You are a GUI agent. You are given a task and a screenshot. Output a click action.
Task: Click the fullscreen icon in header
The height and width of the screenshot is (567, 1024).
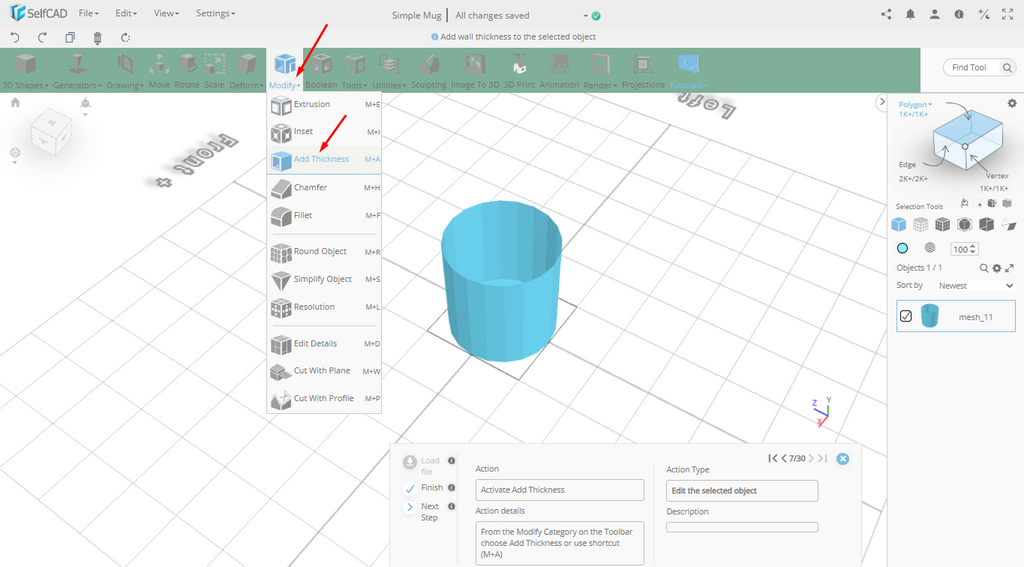pos(1008,14)
